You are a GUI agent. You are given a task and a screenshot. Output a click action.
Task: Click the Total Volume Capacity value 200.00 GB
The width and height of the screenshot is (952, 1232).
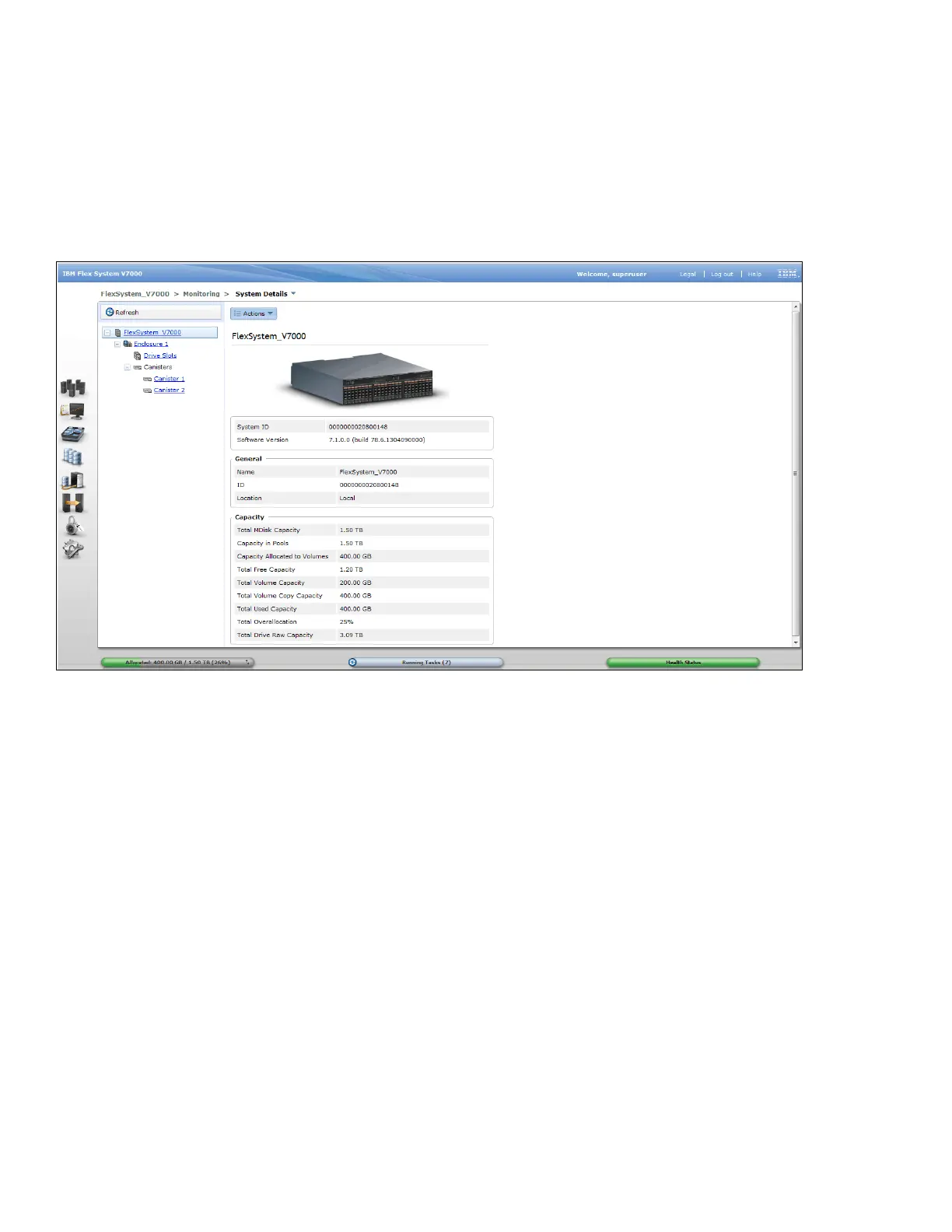tap(355, 583)
